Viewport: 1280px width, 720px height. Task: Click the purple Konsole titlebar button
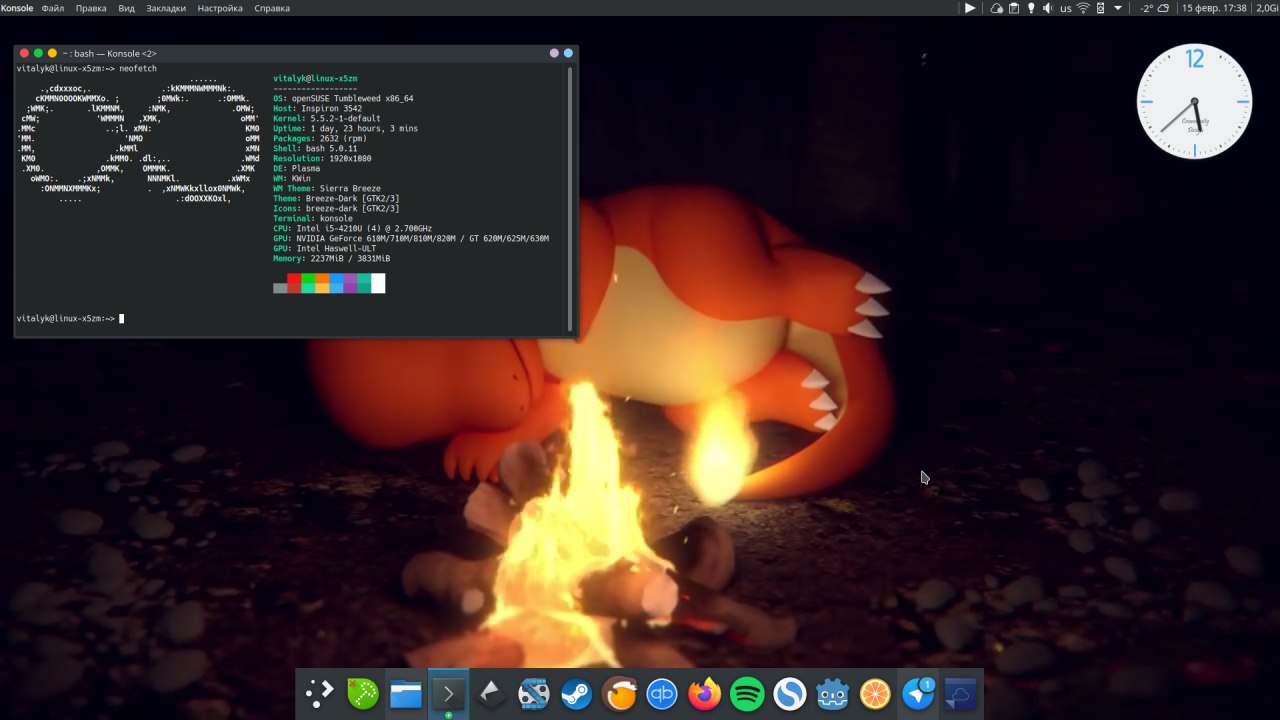pos(555,53)
